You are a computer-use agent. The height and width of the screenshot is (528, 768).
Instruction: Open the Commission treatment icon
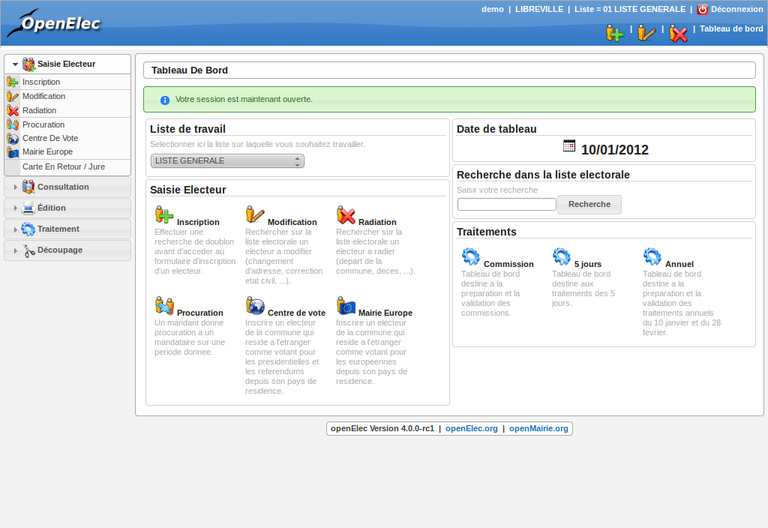471,257
